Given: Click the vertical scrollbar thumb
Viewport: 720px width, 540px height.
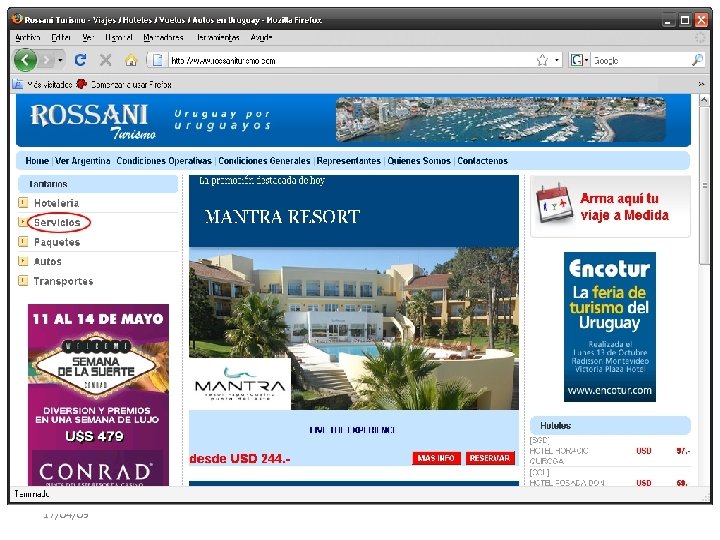Looking at the screenshot, I should pyautogui.click(x=704, y=186).
